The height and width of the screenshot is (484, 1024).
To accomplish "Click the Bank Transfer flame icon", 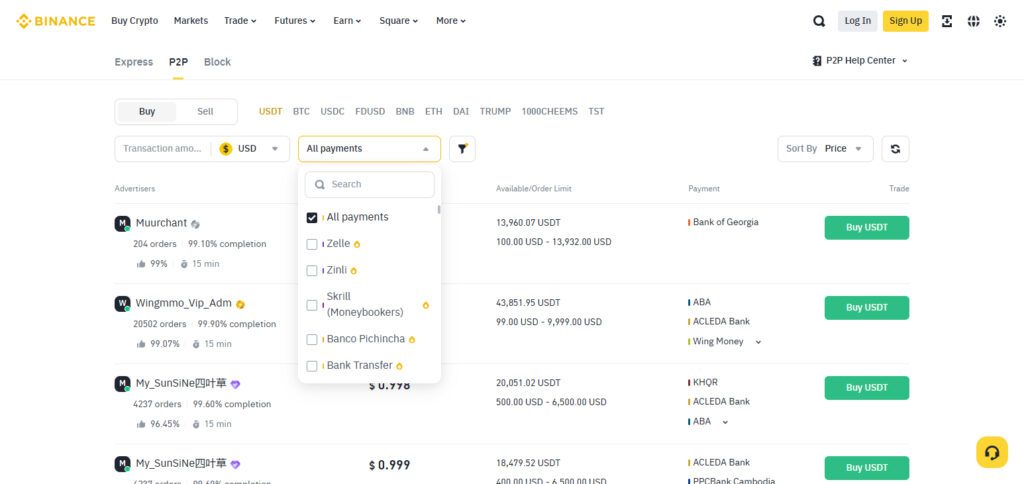I will point(399,366).
